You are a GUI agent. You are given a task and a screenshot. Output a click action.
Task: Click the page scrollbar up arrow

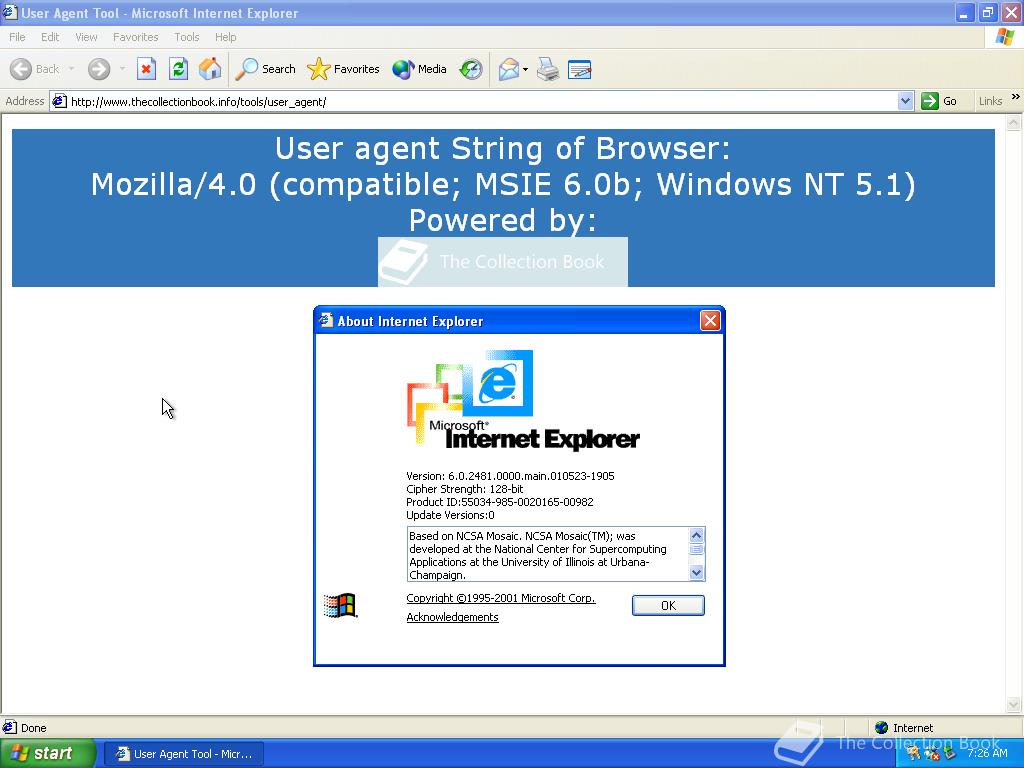[1014, 122]
